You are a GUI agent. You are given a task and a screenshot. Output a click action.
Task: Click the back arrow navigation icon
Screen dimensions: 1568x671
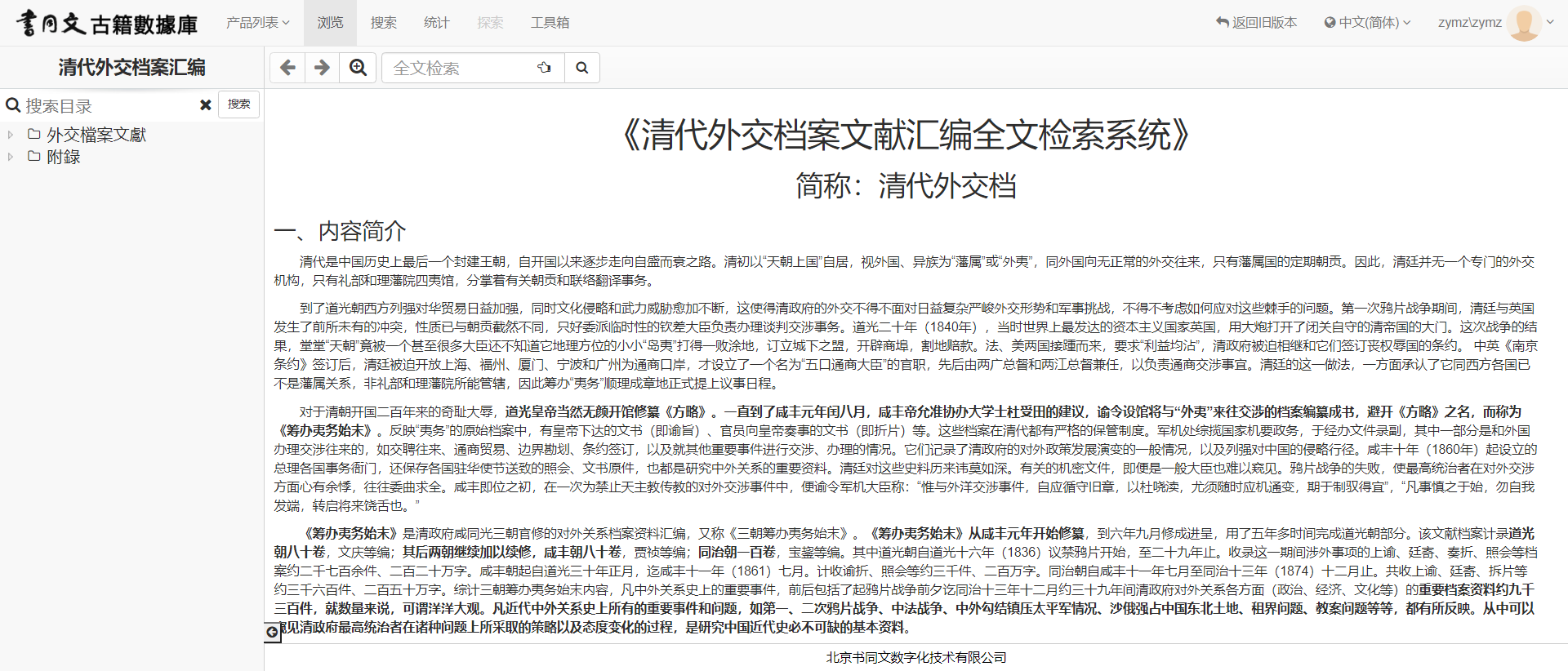(287, 68)
